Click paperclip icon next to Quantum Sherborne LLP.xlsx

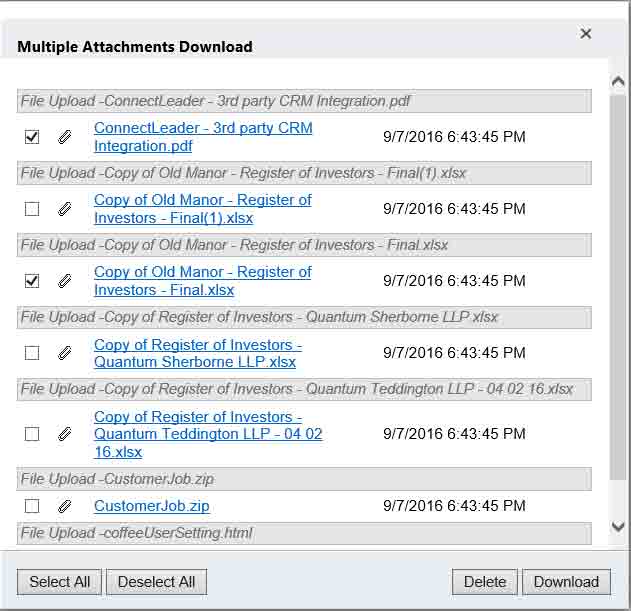click(x=65, y=353)
